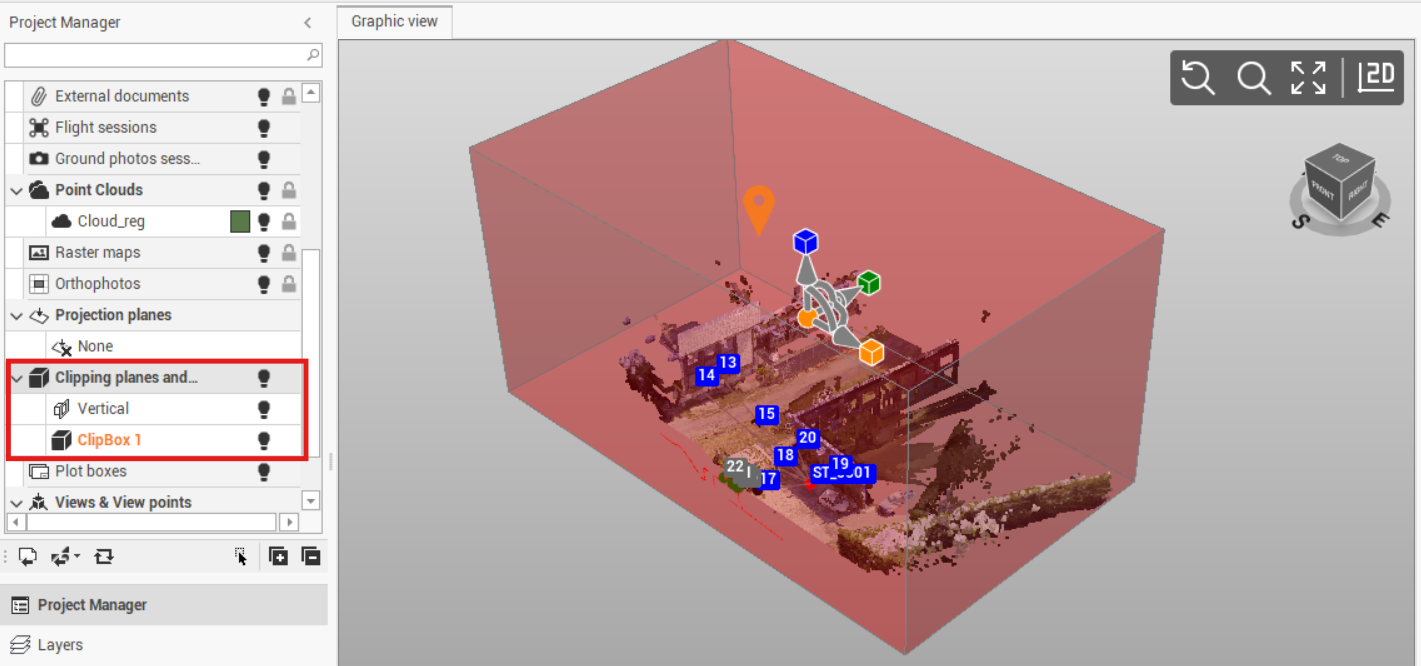Click the collapse all icon with minus sign
The height and width of the screenshot is (666, 1421).
coord(310,556)
